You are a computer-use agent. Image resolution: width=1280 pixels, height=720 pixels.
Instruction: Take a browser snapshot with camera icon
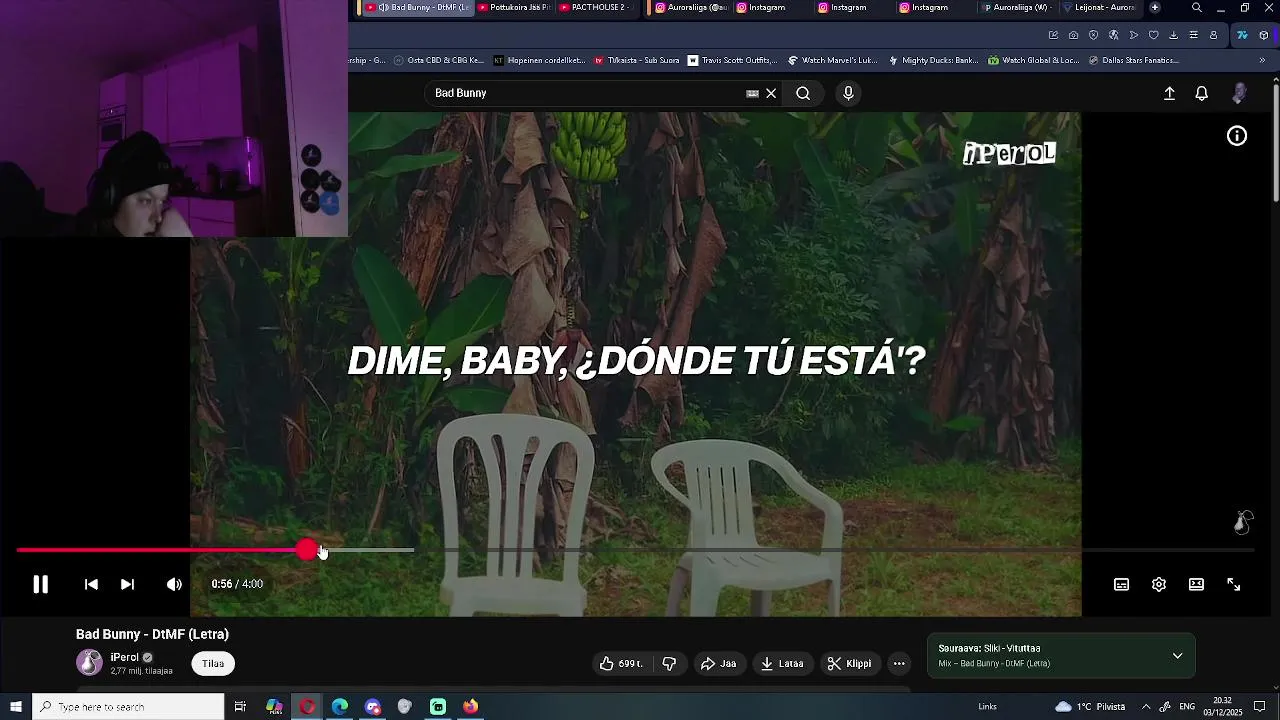(x=1073, y=35)
